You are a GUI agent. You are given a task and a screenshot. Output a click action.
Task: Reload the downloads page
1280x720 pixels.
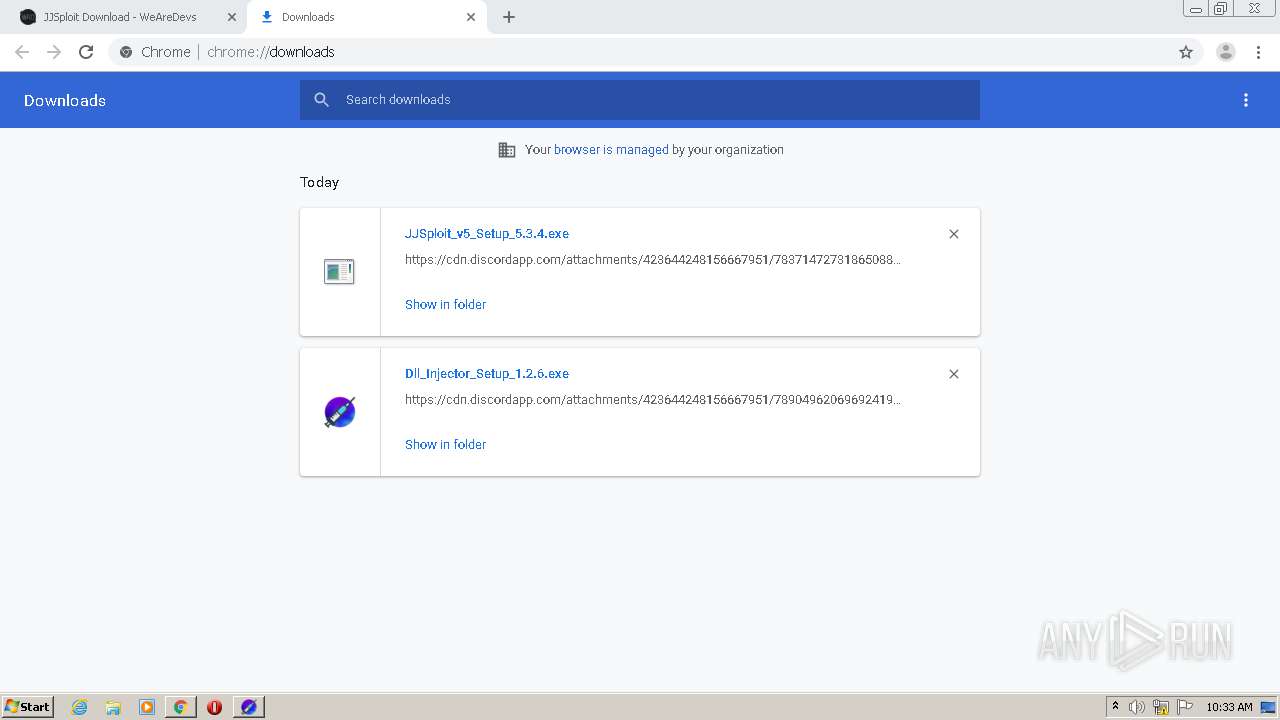point(86,52)
